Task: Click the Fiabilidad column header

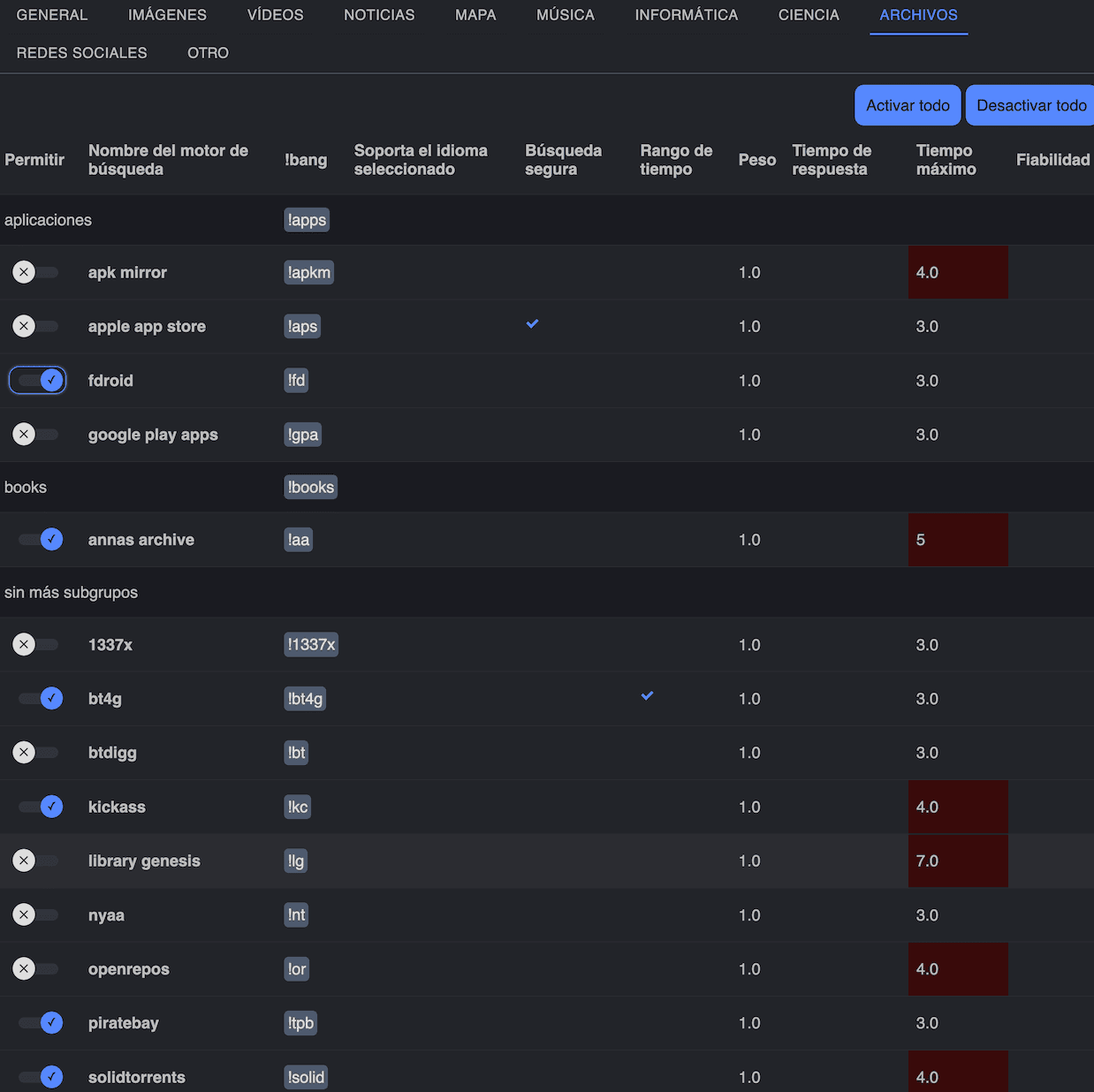Action: pyautogui.click(x=1052, y=160)
